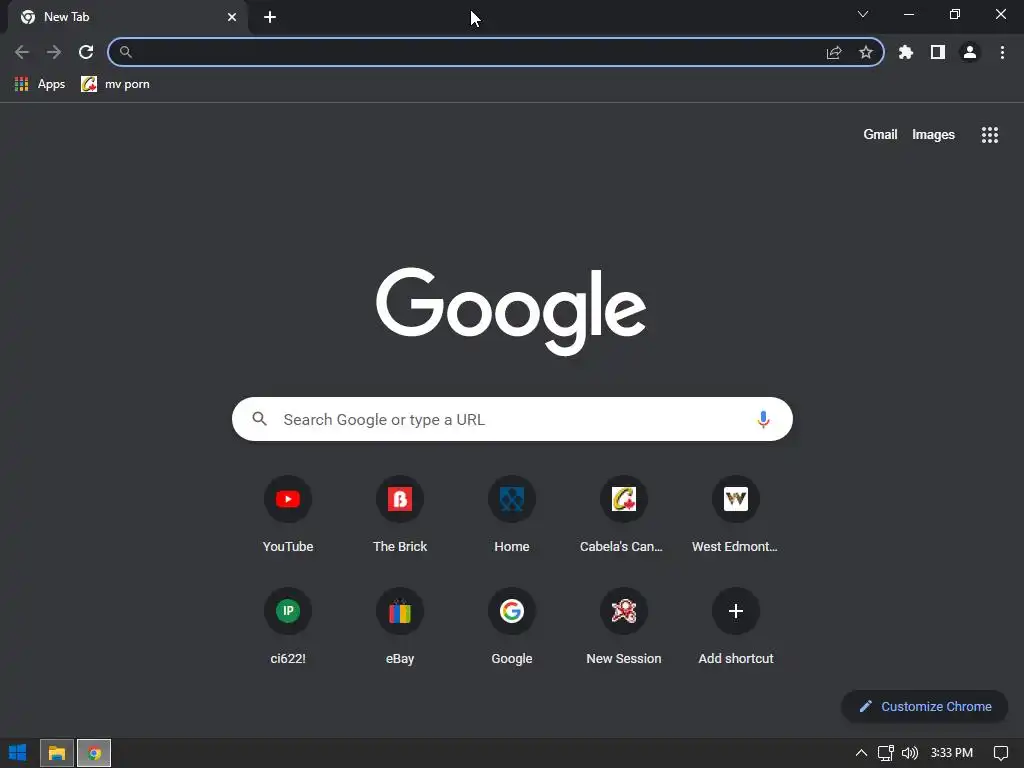Select the New Tab tab

pyautogui.click(x=128, y=17)
